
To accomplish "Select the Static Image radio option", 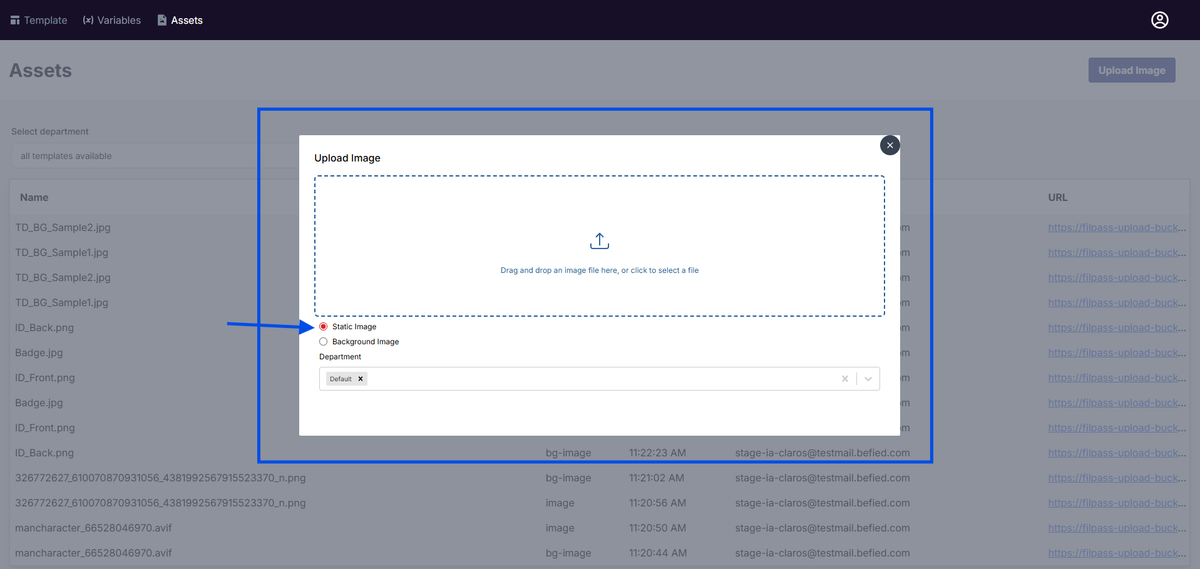I will coord(323,327).
